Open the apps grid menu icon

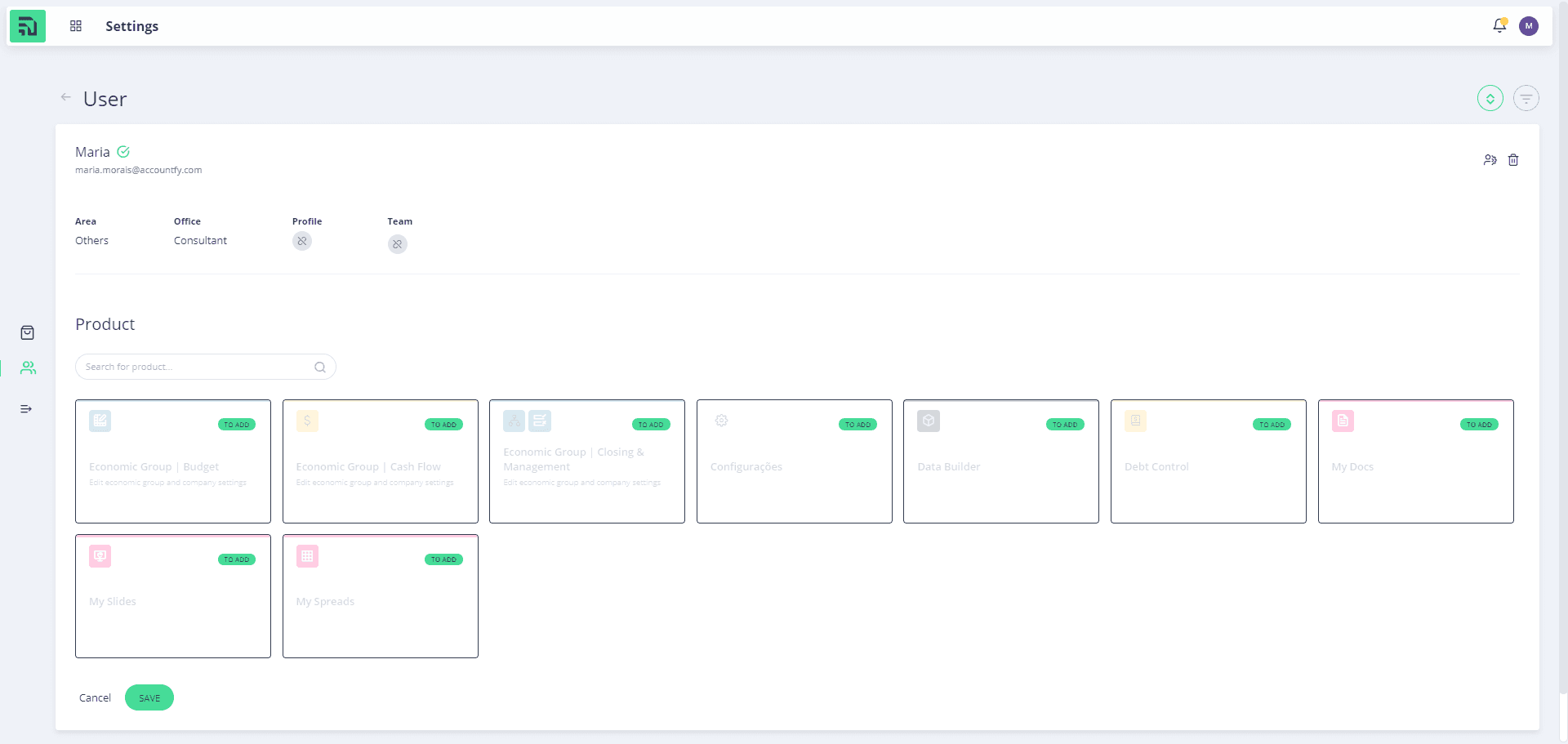click(76, 26)
